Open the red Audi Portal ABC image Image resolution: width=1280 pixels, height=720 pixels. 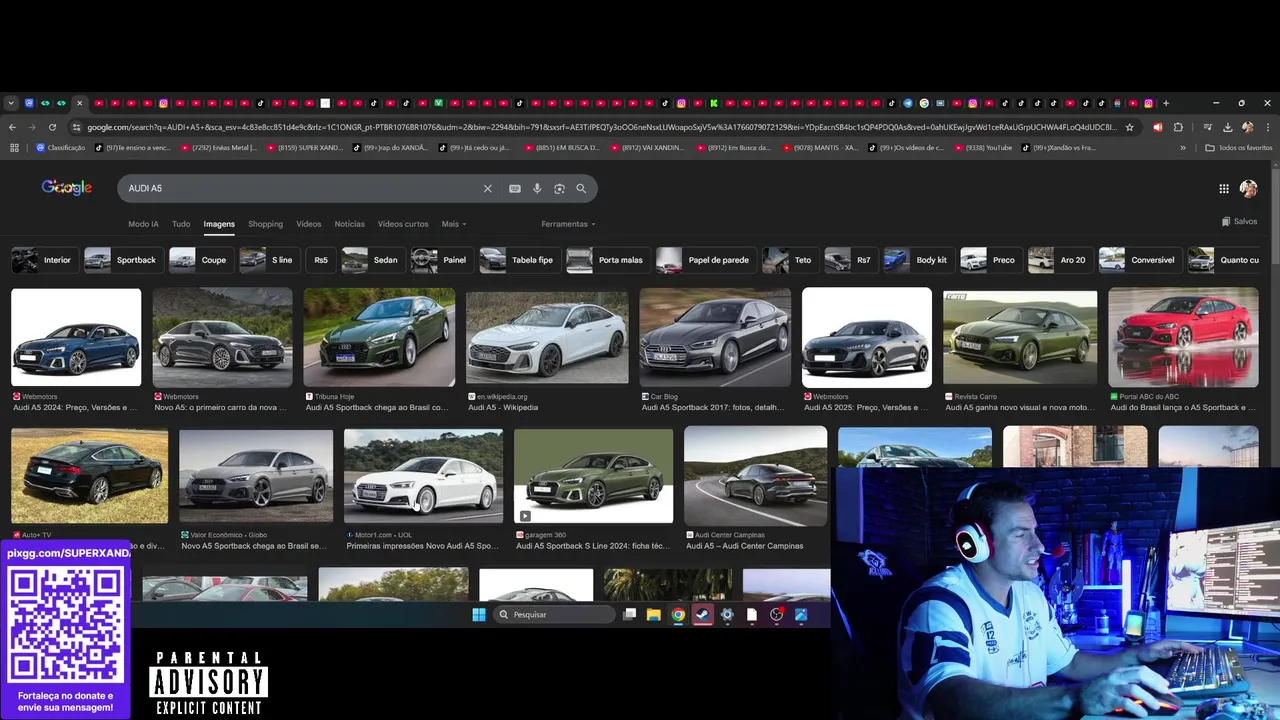[1183, 337]
